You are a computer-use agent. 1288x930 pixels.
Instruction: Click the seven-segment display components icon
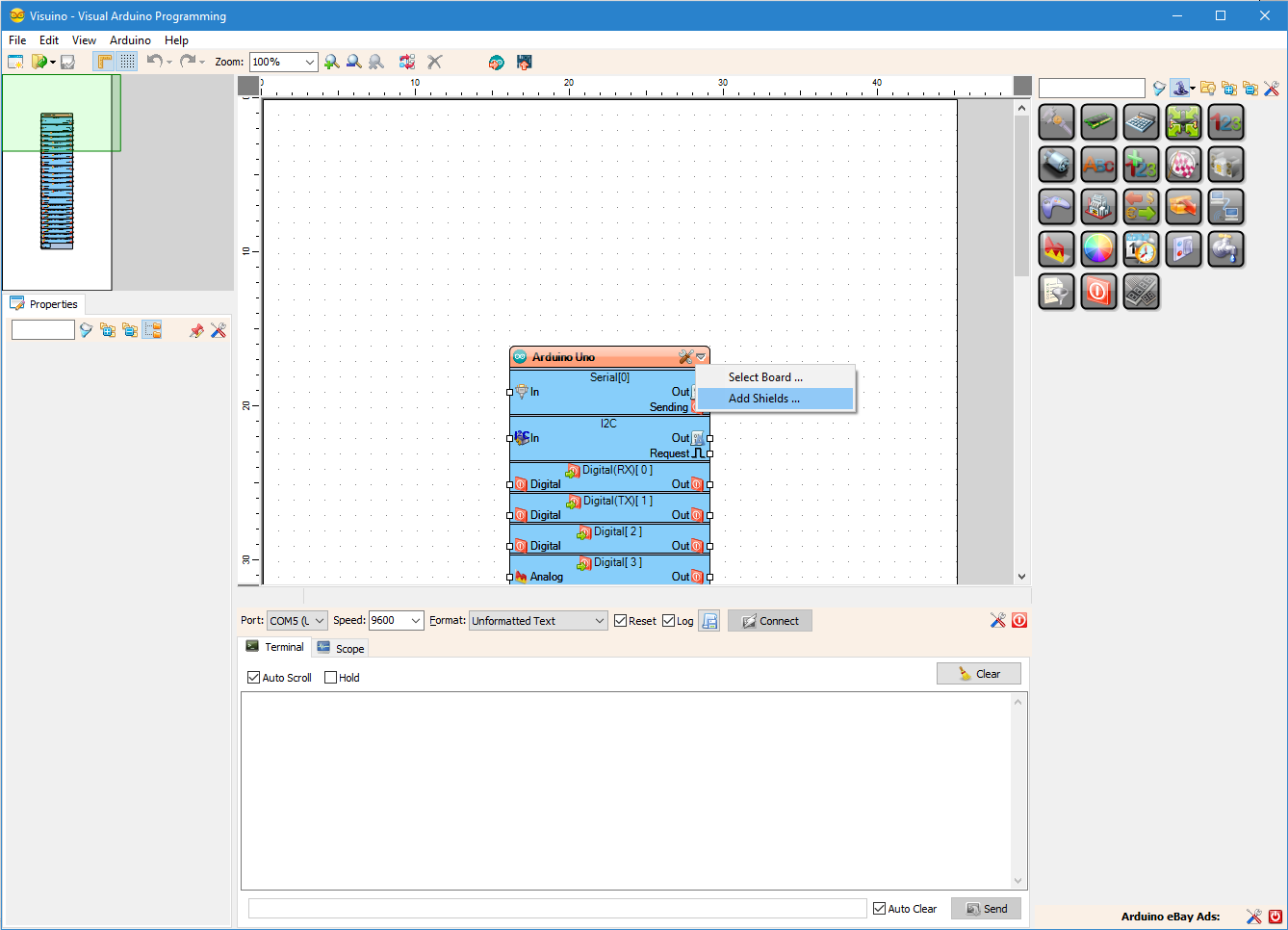(x=1141, y=292)
